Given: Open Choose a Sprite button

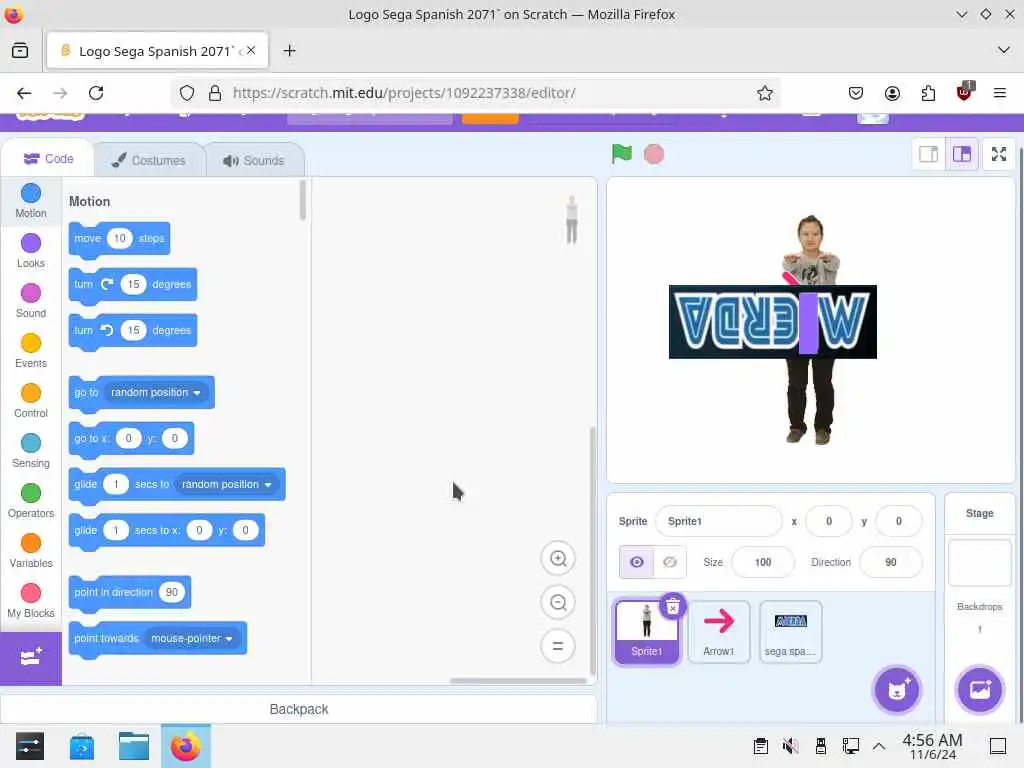Looking at the screenshot, I should point(897,690).
